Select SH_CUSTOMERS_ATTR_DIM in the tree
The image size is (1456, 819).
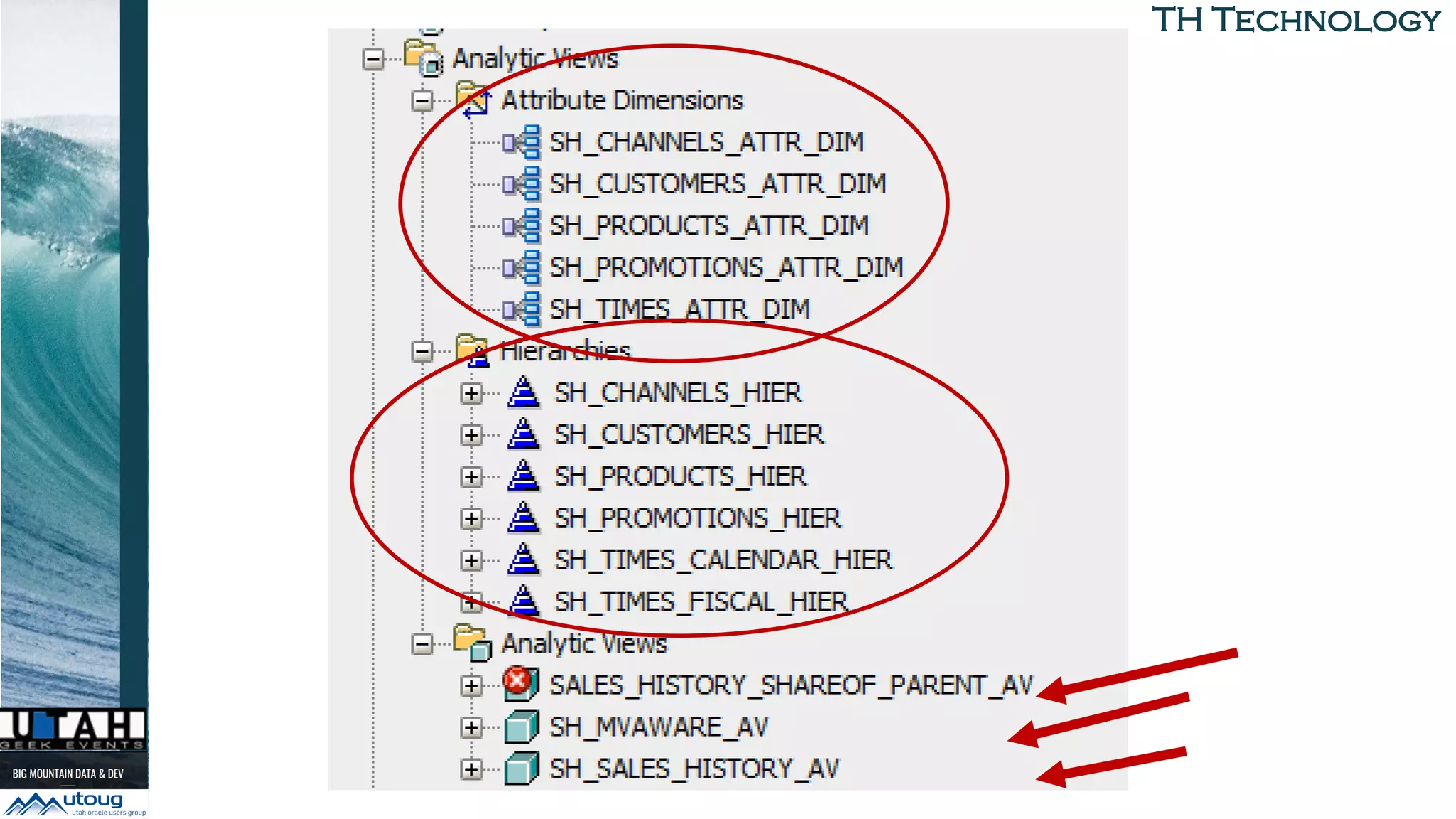717,184
